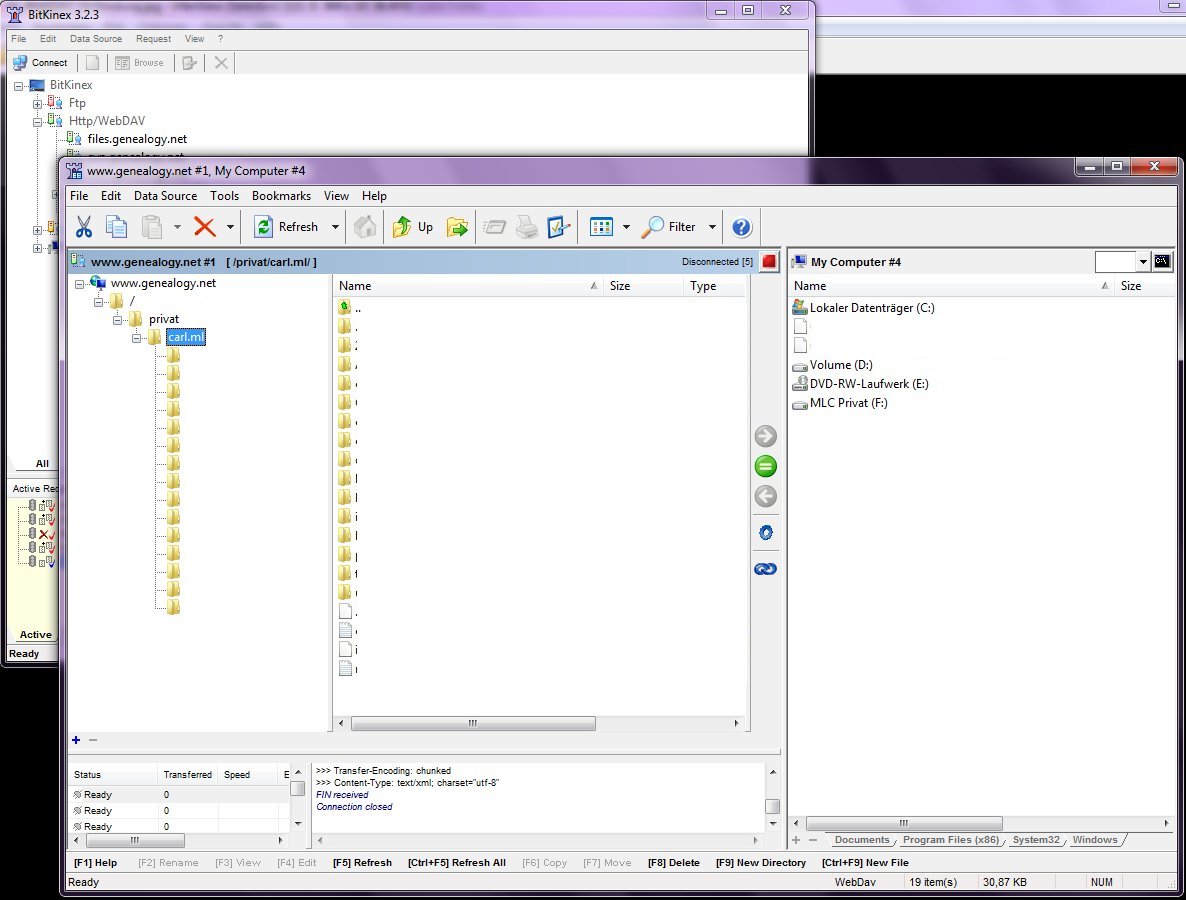Open the Program Files (x86) bookmark tab
Image resolution: width=1186 pixels, height=900 pixels.
tap(951, 839)
